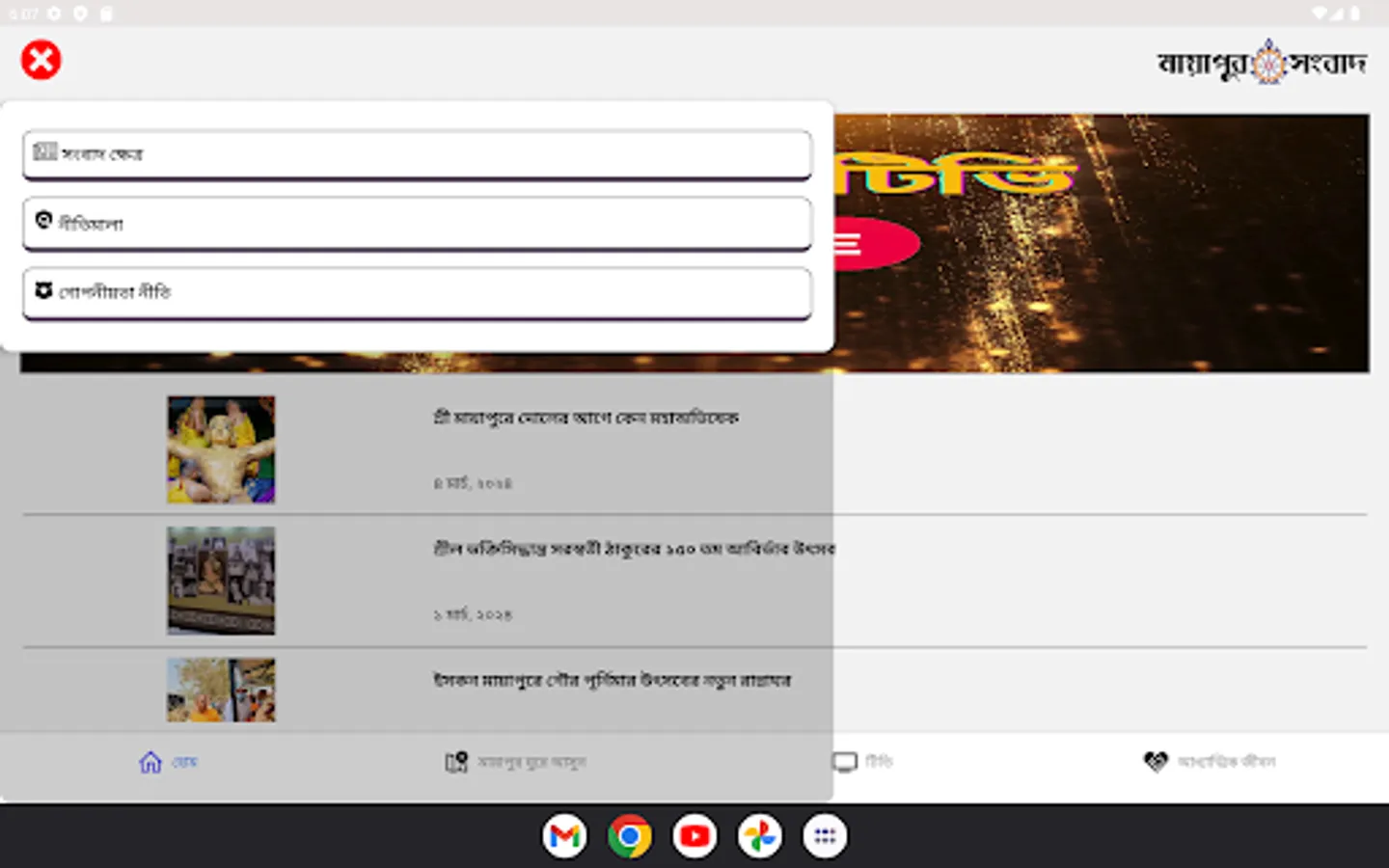Select the video icon next to ভিডিওগুলো
The height and width of the screenshot is (868, 1389).
42,221
